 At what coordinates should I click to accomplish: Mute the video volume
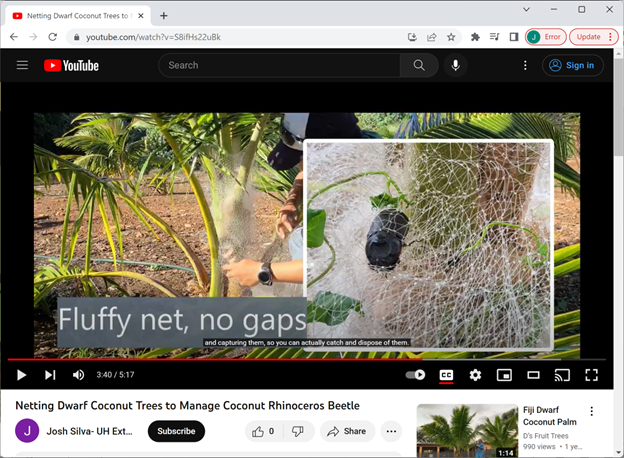point(78,375)
